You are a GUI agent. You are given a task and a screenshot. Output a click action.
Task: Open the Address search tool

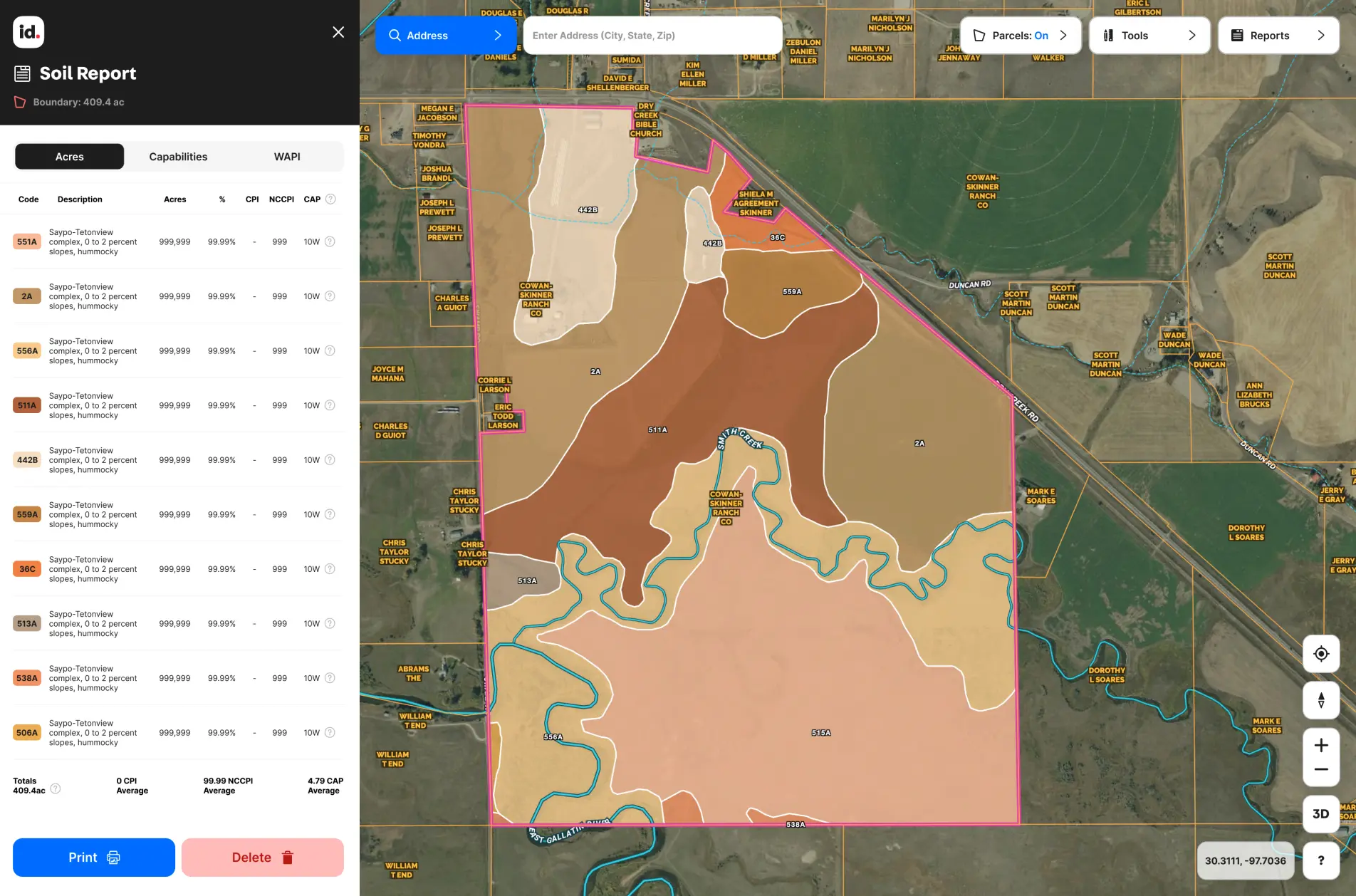click(x=427, y=35)
